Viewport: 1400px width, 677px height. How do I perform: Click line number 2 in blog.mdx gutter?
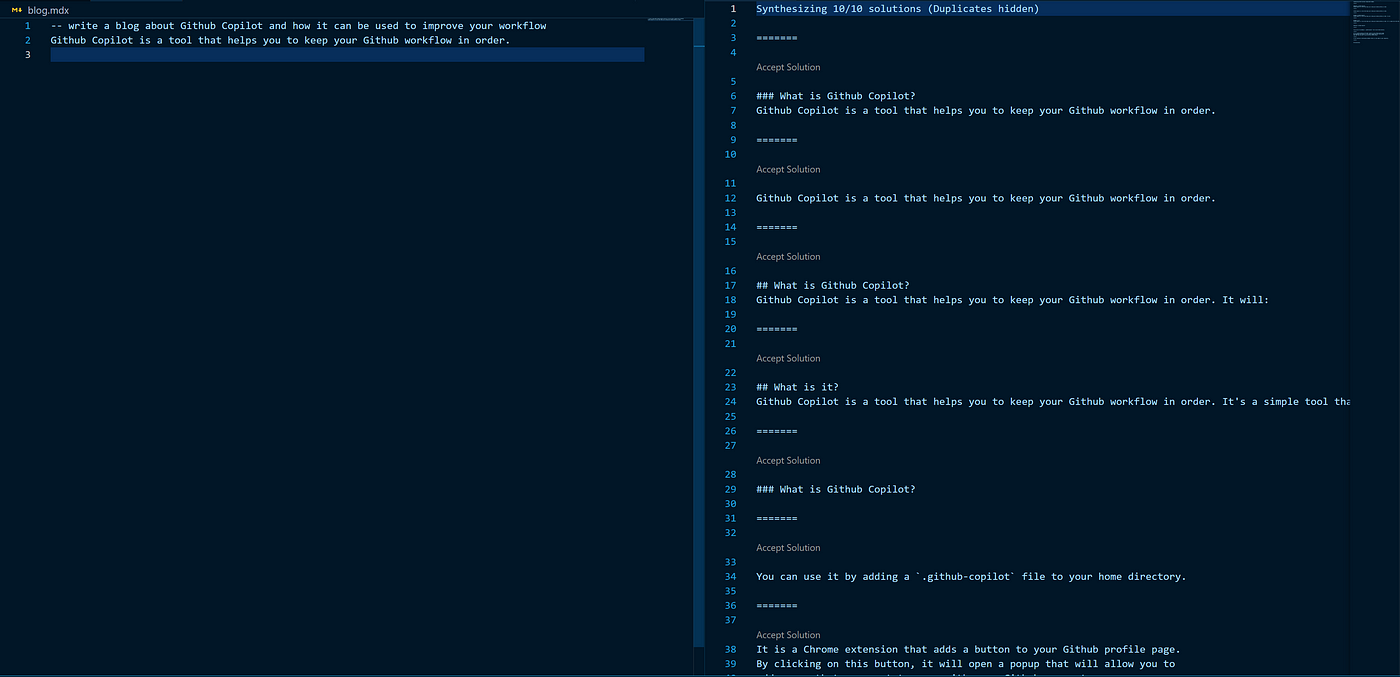(x=27, y=41)
